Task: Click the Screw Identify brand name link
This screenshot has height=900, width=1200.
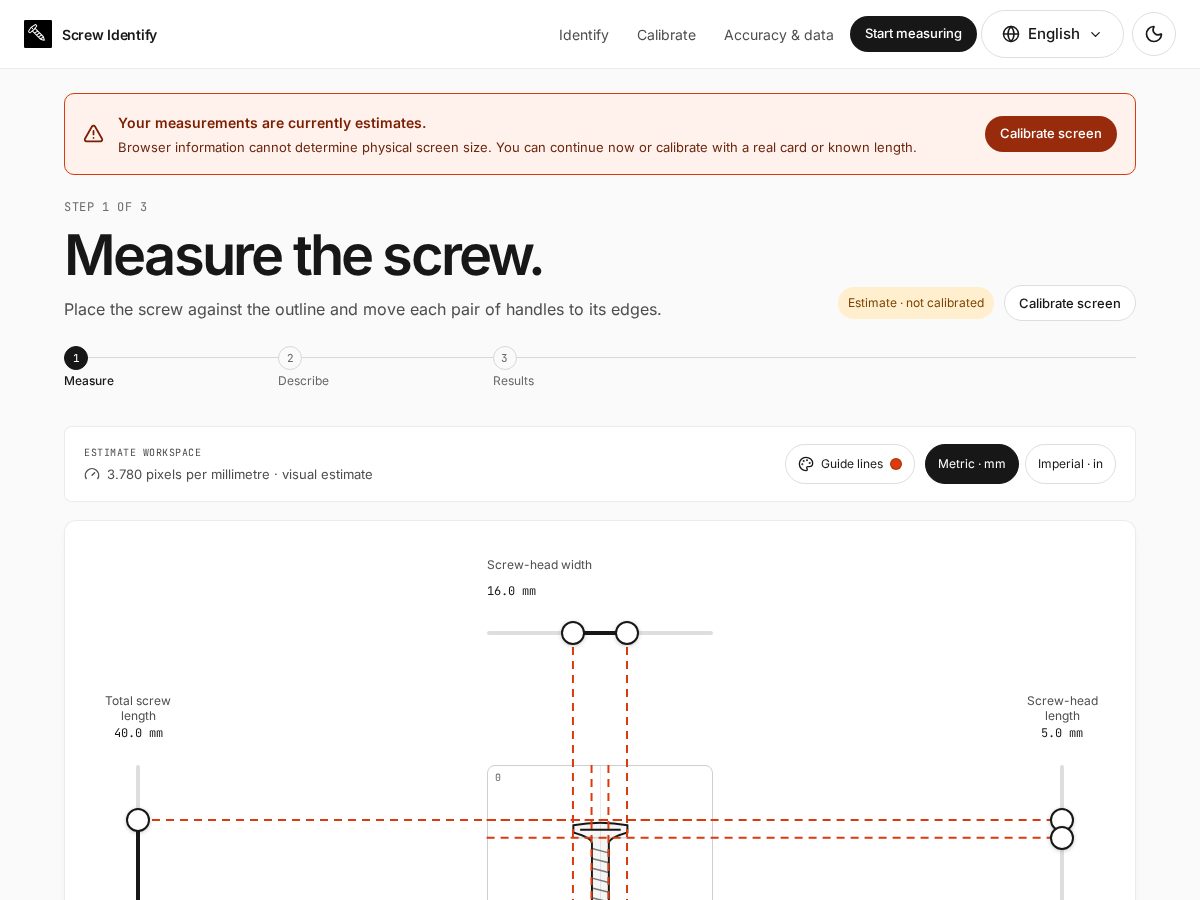Action: 109,35
